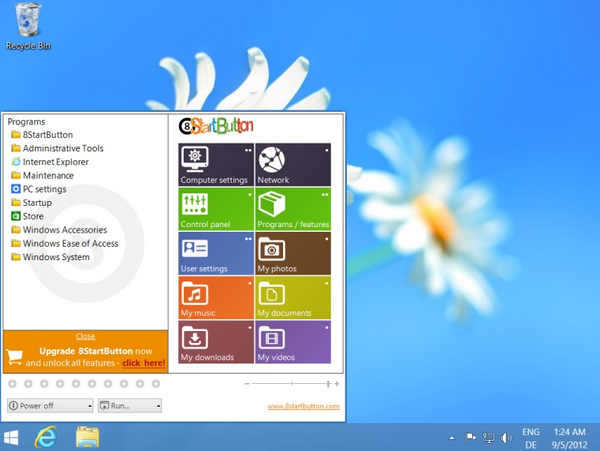Open the My videos tile
Viewport: 600px width, 451px height.
pyautogui.click(x=293, y=342)
